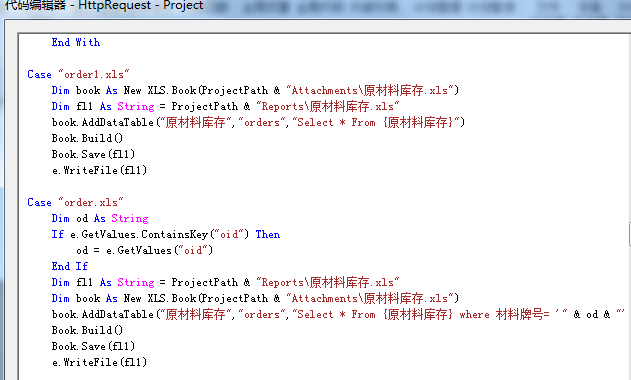Click the last e.WriteFile(fl1) line
This screenshot has width=631, height=380.
click(x=99, y=362)
